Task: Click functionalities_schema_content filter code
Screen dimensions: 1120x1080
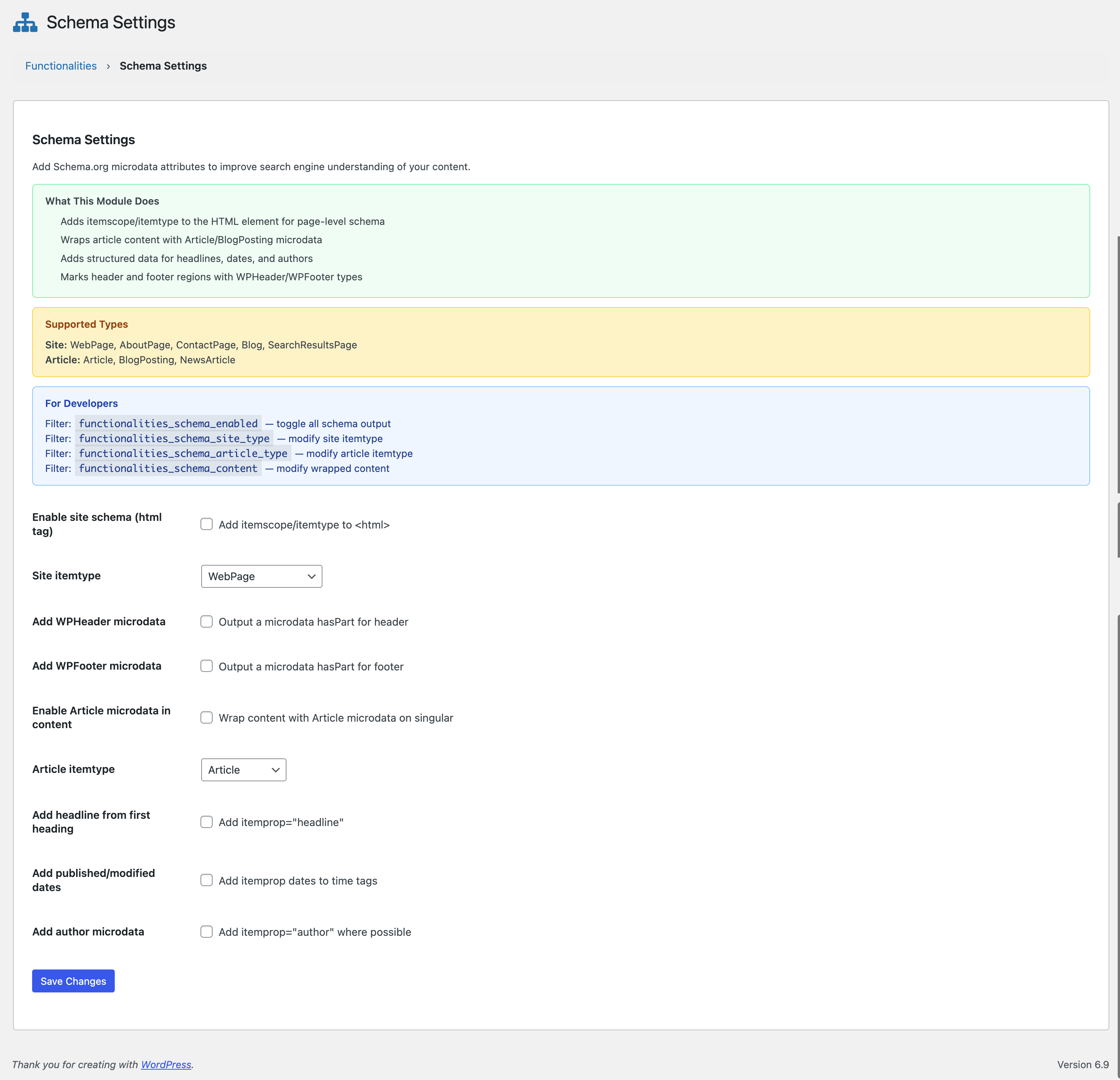Action: click(168, 468)
